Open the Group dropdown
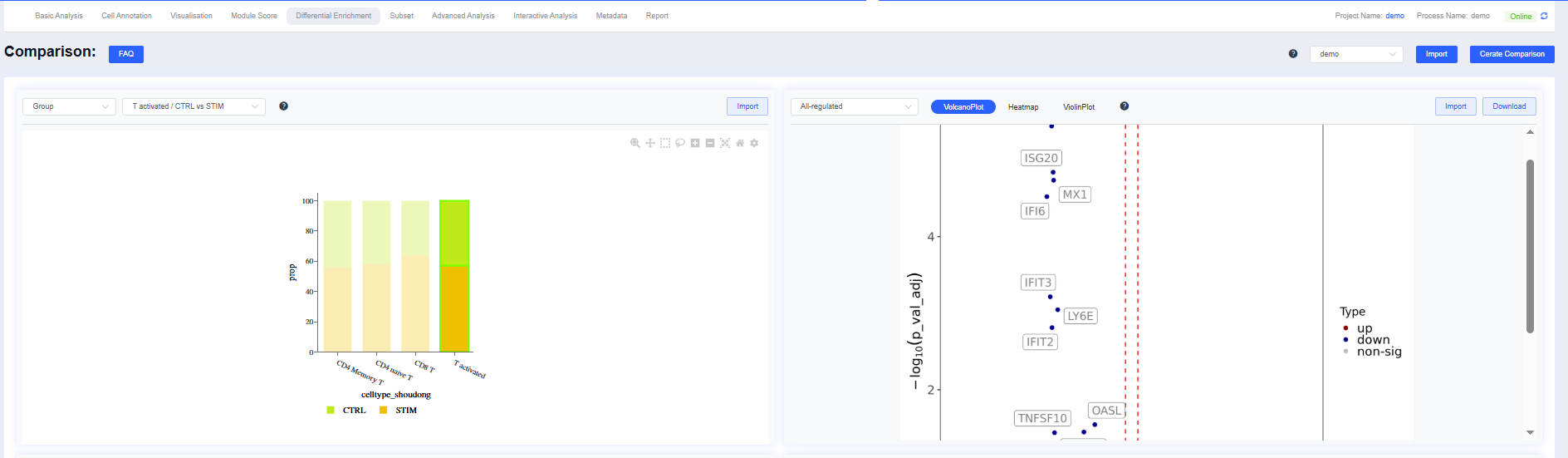Image resolution: width=1568 pixels, height=458 pixels. point(70,106)
